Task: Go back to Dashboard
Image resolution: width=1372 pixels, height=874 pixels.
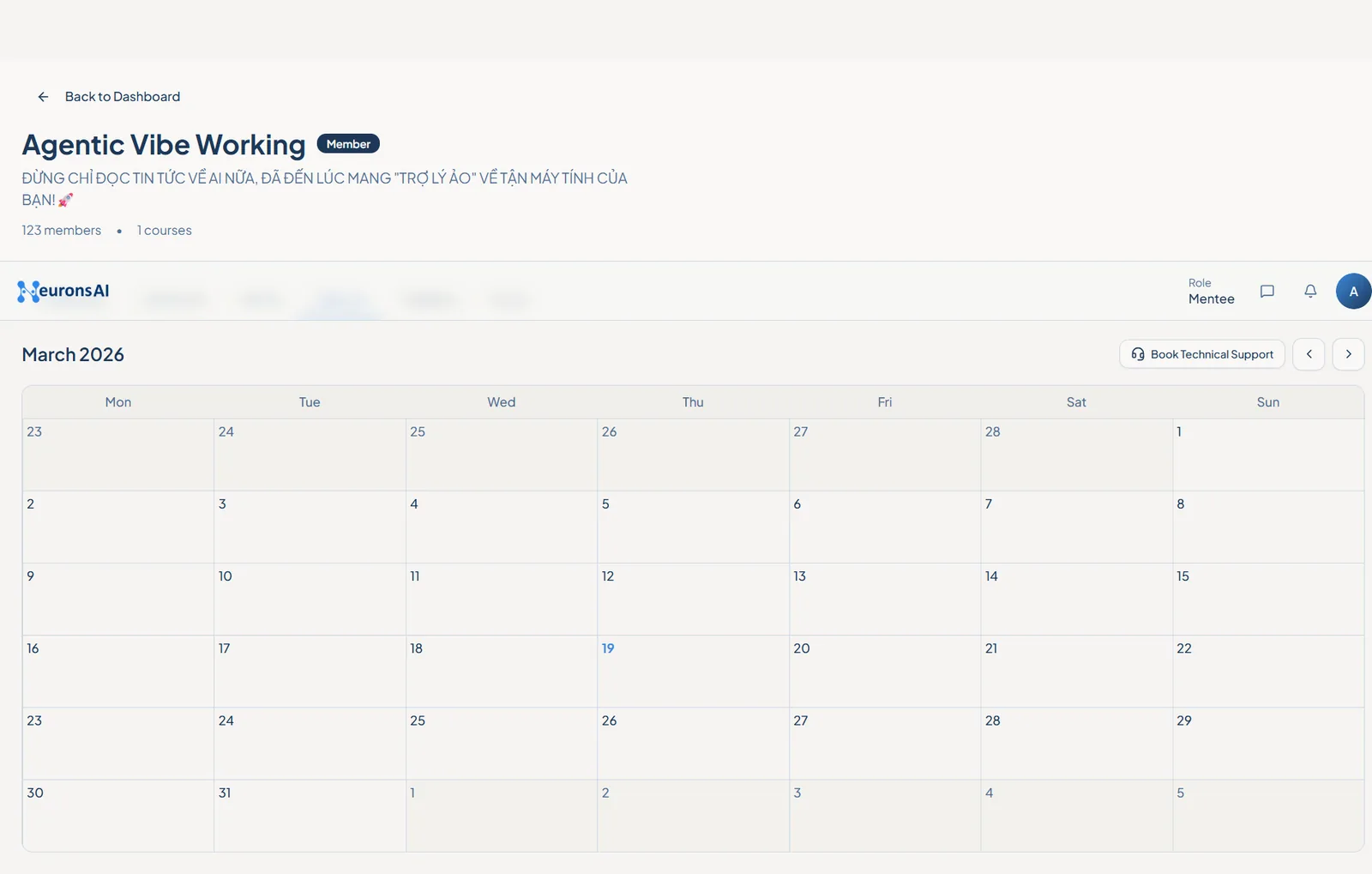Action: (109, 97)
